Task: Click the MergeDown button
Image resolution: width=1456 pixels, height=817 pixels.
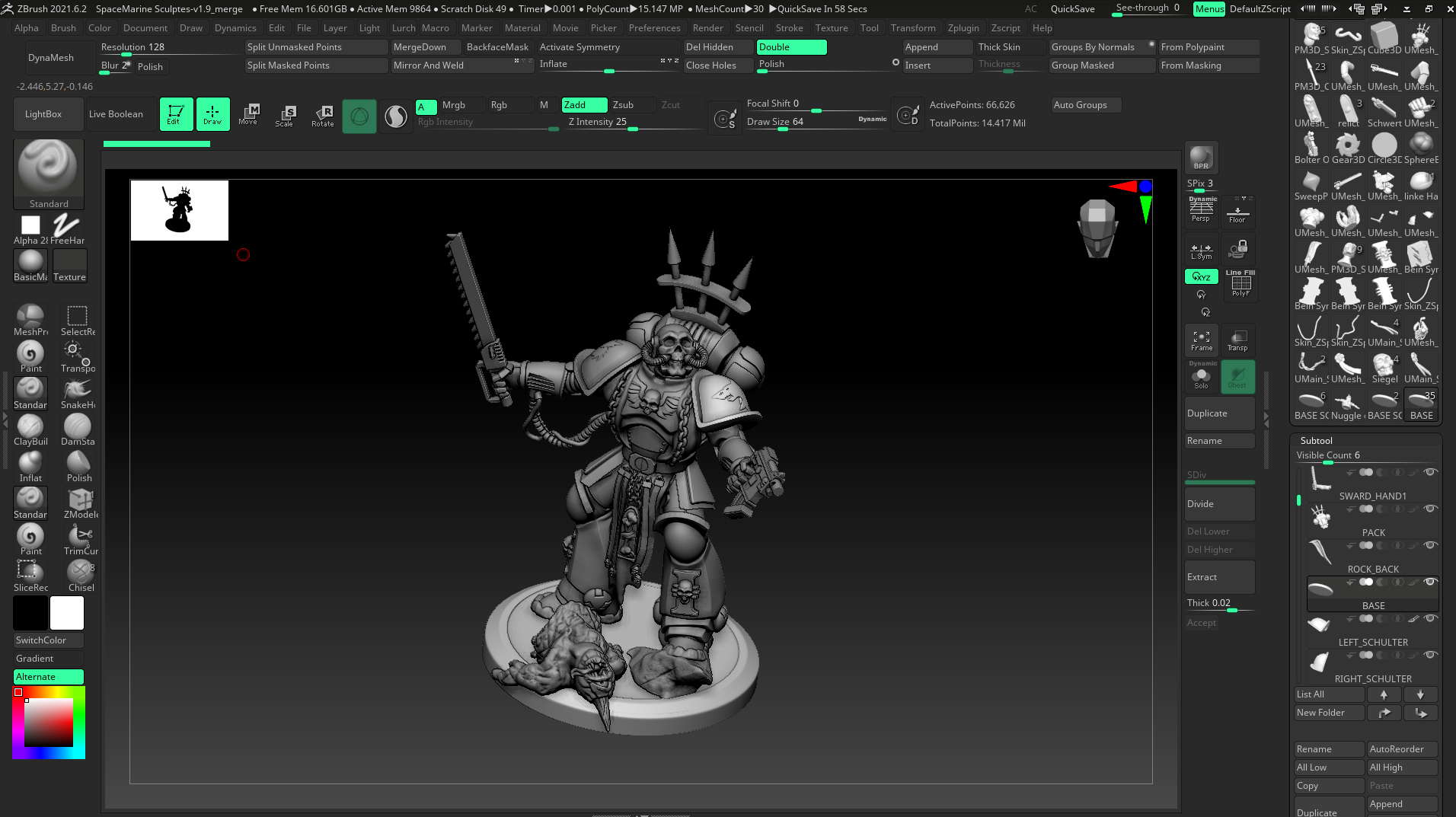Action: point(424,47)
